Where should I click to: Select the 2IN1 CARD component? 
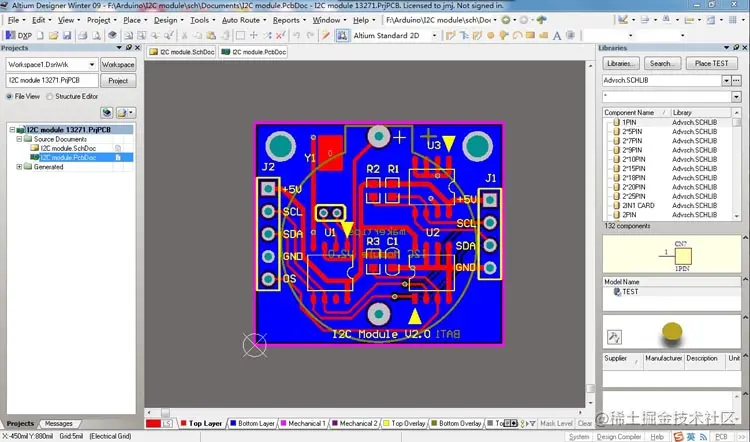tap(669, 206)
